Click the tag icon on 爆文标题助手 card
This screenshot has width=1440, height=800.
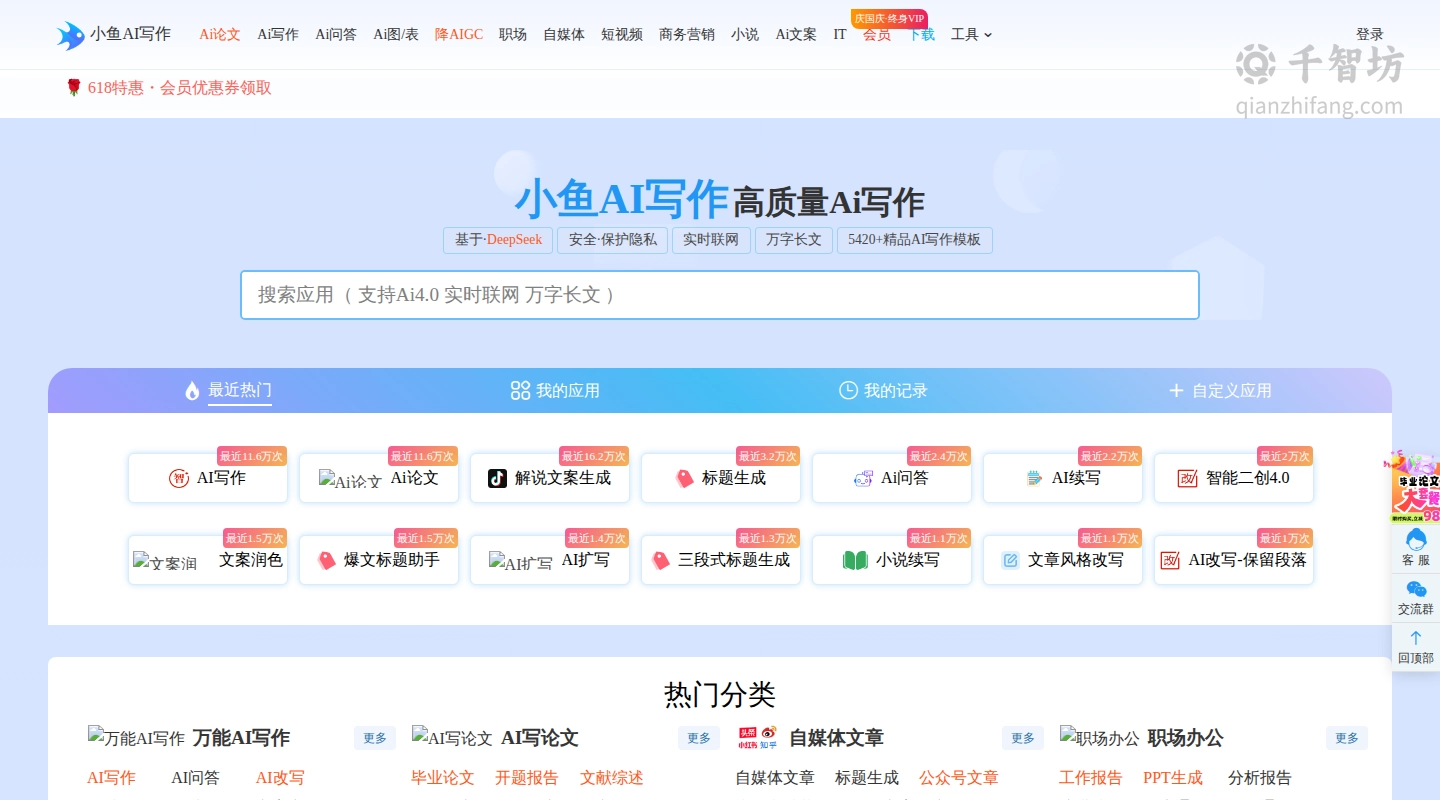[x=326, y=560]
